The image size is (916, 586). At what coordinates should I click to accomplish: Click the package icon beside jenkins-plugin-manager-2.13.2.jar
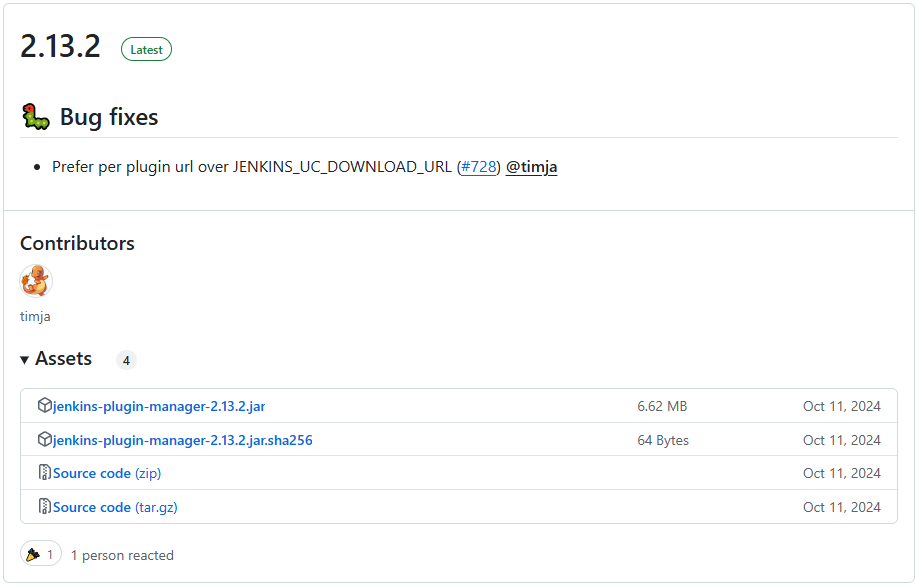(45, 405)
